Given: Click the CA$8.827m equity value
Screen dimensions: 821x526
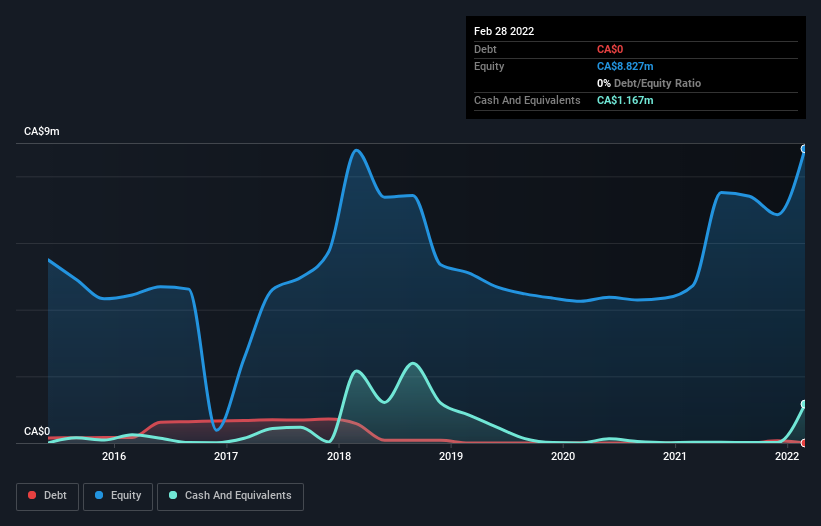Looking at the screenshot, I should point(625,66).
